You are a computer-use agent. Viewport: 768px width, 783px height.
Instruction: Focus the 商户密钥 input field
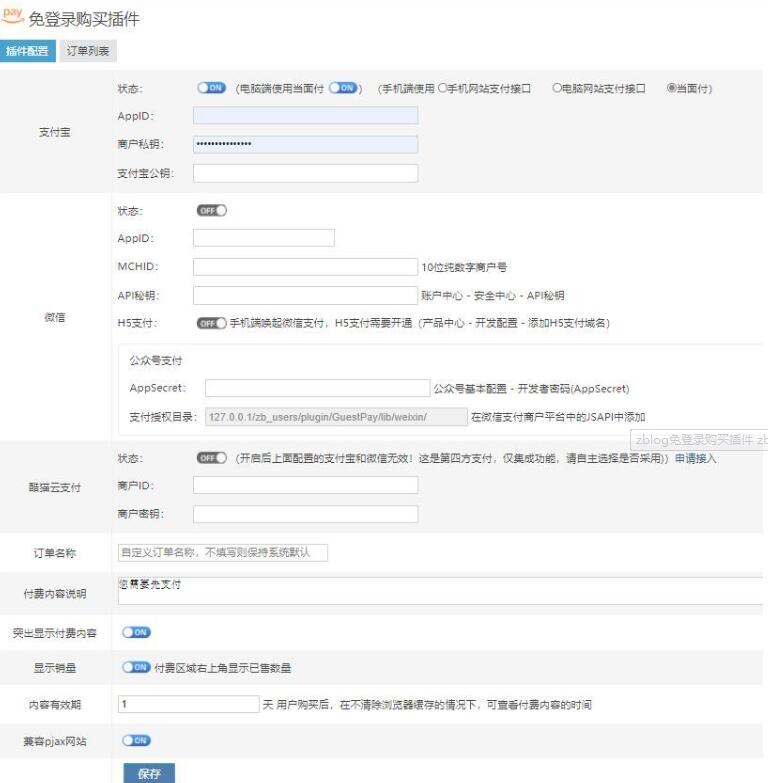coord(306,514)
